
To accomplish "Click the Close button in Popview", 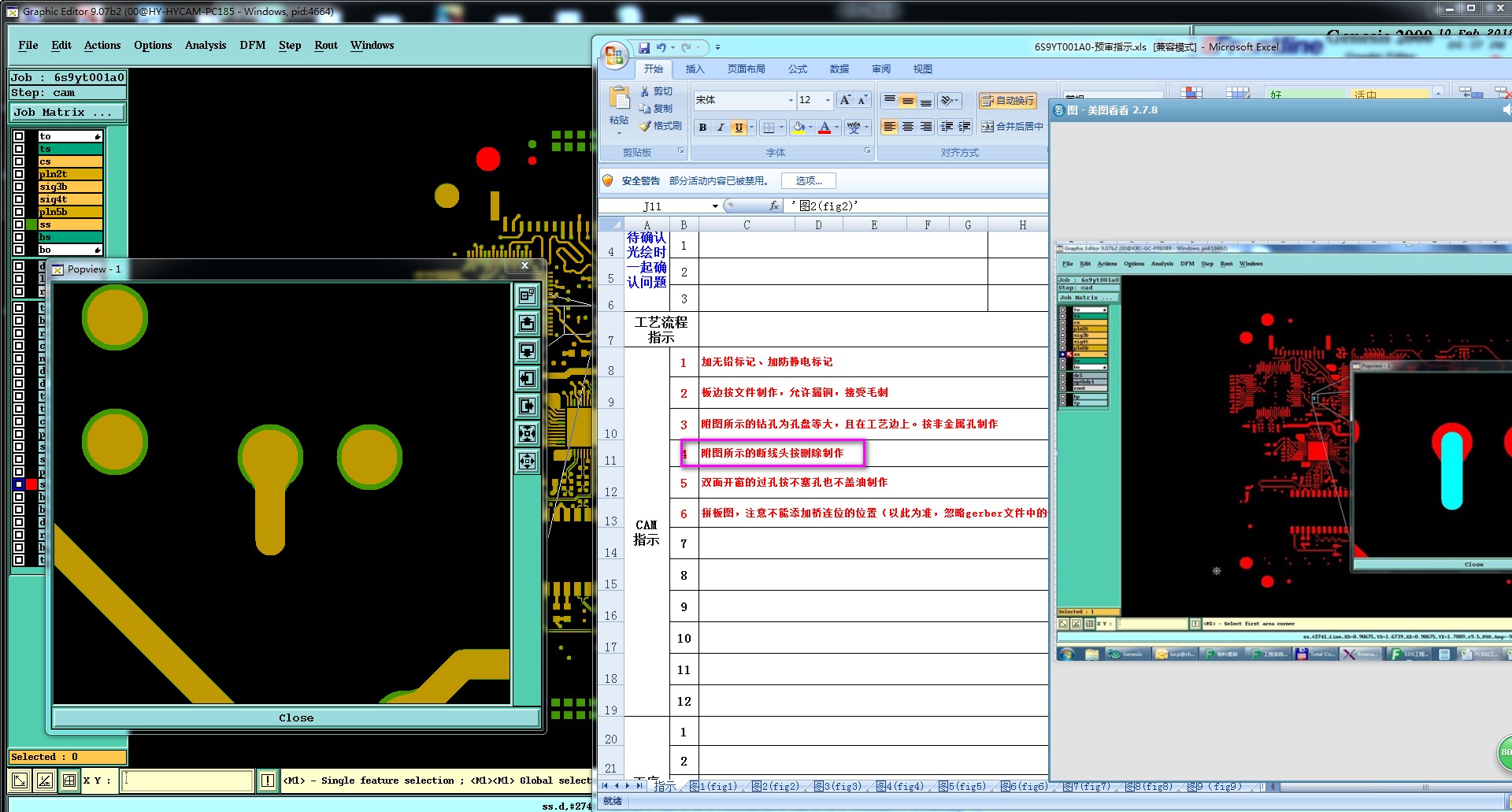I will (295, 717).
